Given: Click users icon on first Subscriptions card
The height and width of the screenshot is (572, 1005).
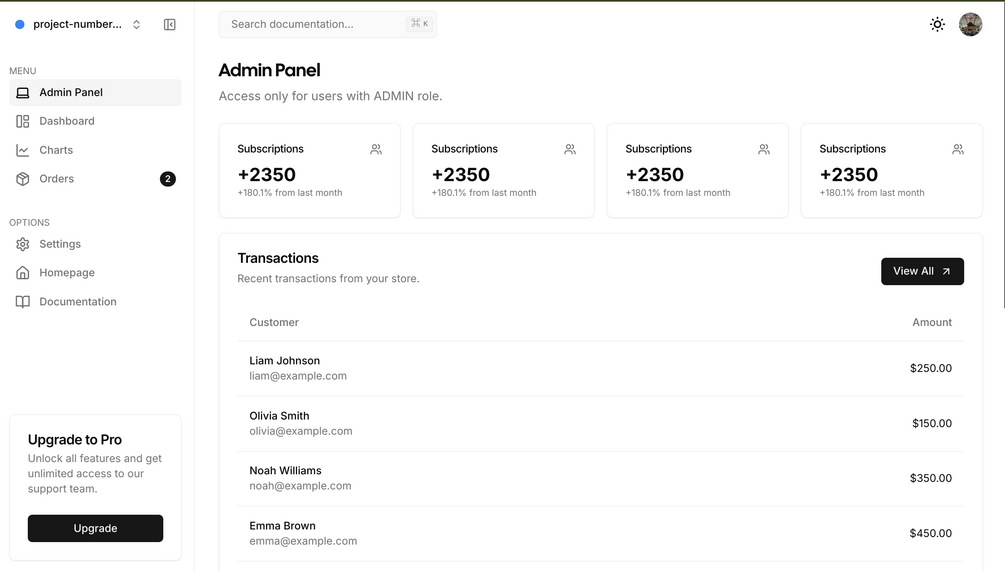Looking at the screenshot, I should point(376,149).
